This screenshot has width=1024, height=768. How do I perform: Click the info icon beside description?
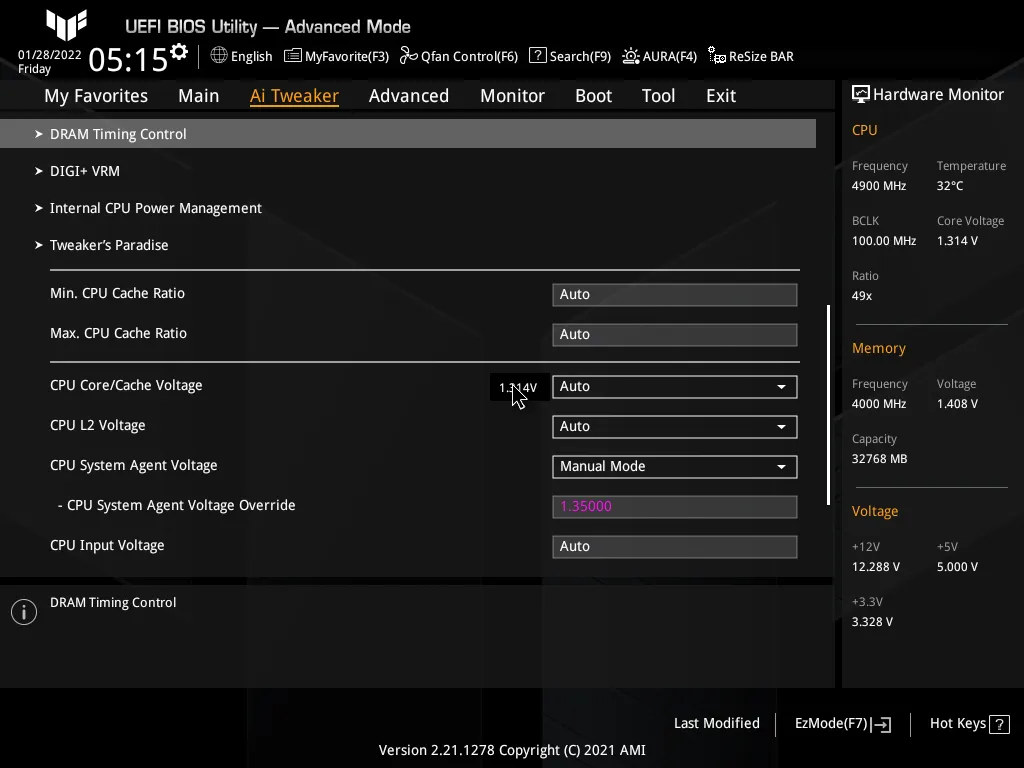24,612
